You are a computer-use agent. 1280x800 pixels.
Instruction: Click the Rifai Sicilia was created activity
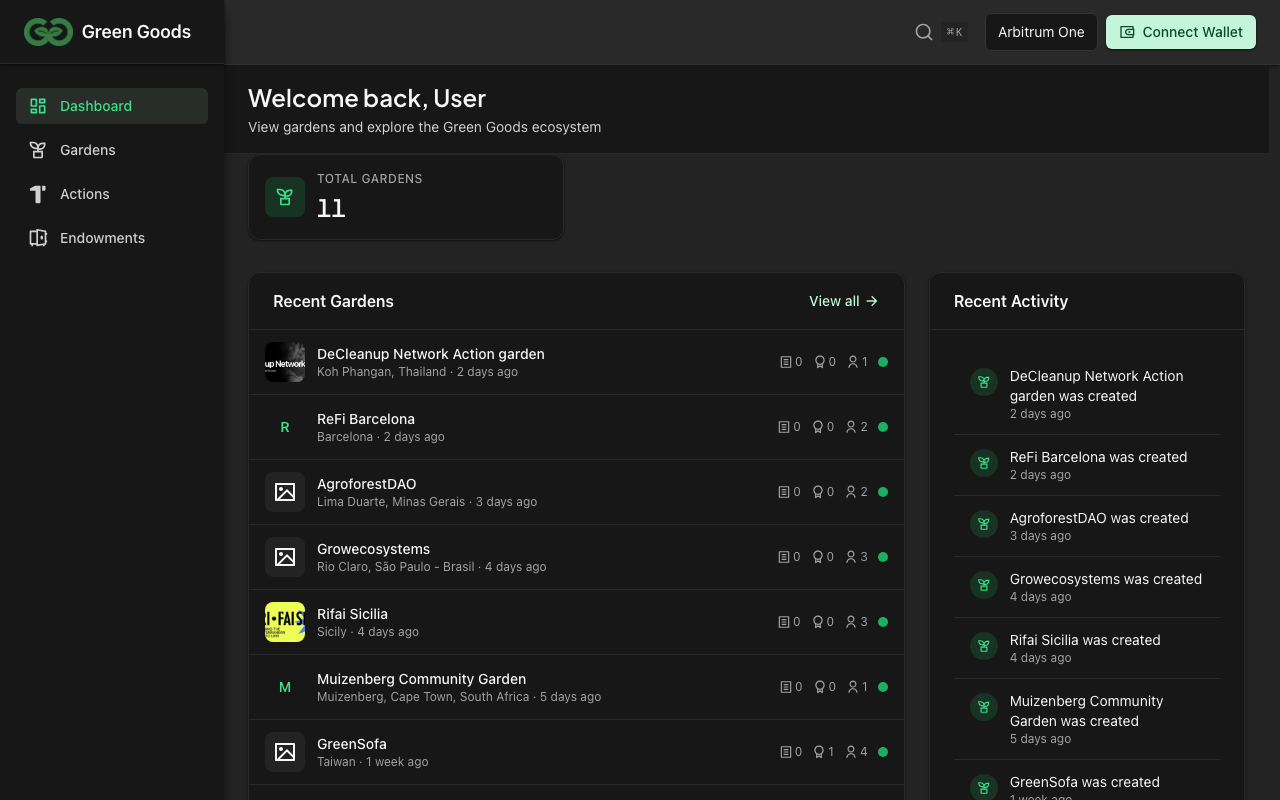1085,640
